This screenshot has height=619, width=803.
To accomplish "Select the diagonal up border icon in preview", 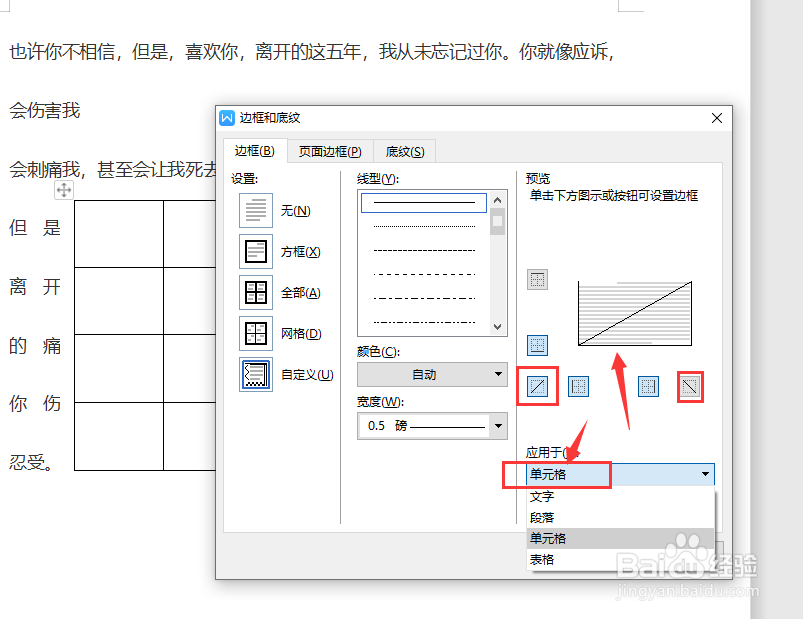I will [537, 386].
